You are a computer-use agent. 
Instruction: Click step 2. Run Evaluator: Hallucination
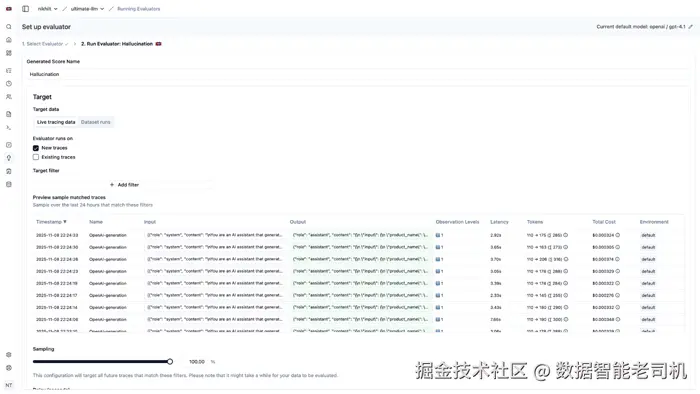pyautogui.click(x=117, y=44)
